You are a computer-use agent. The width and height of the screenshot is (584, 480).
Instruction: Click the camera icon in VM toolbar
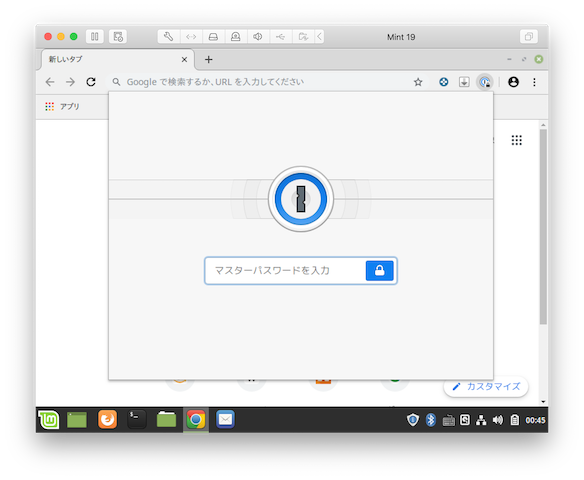point(235,36)
